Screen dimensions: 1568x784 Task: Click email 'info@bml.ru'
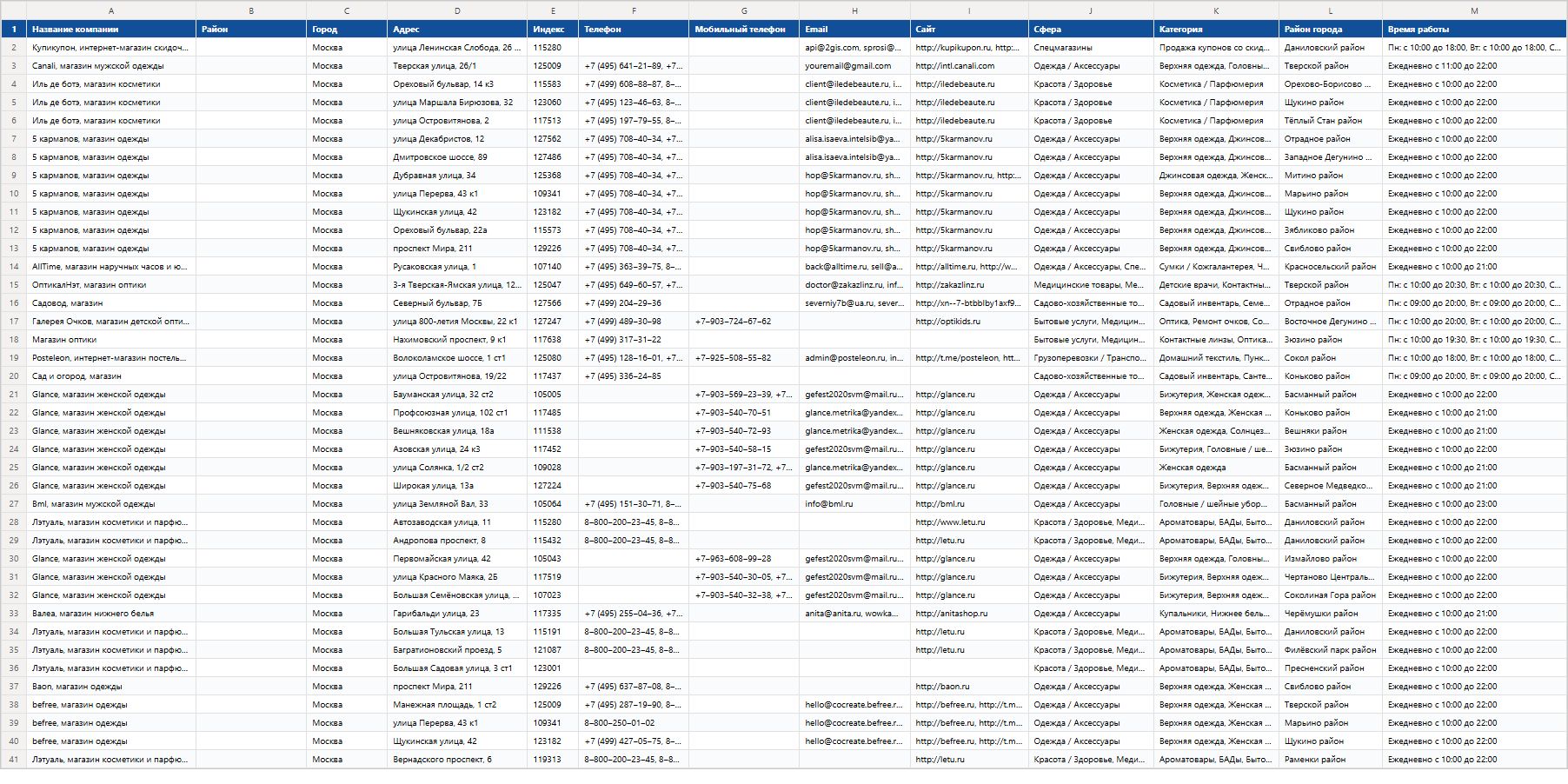point(854,504)
